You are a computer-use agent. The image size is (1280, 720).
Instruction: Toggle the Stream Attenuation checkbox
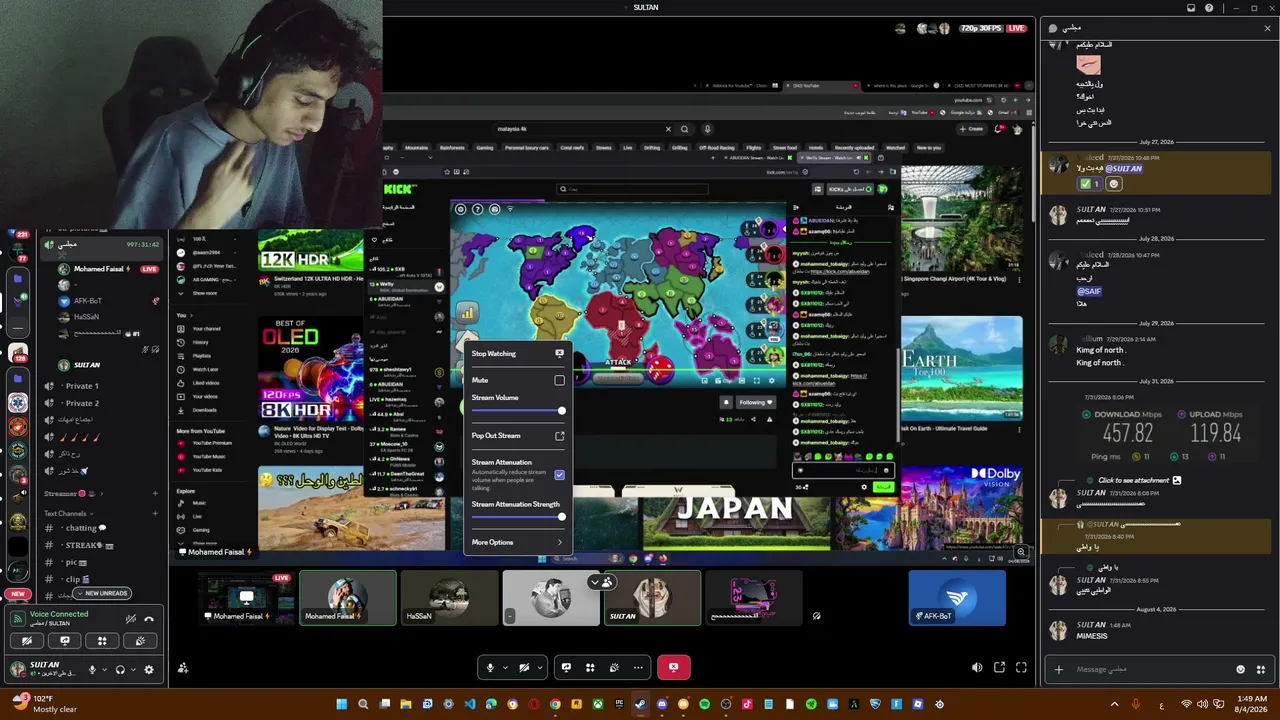click(x=559, y=475)
